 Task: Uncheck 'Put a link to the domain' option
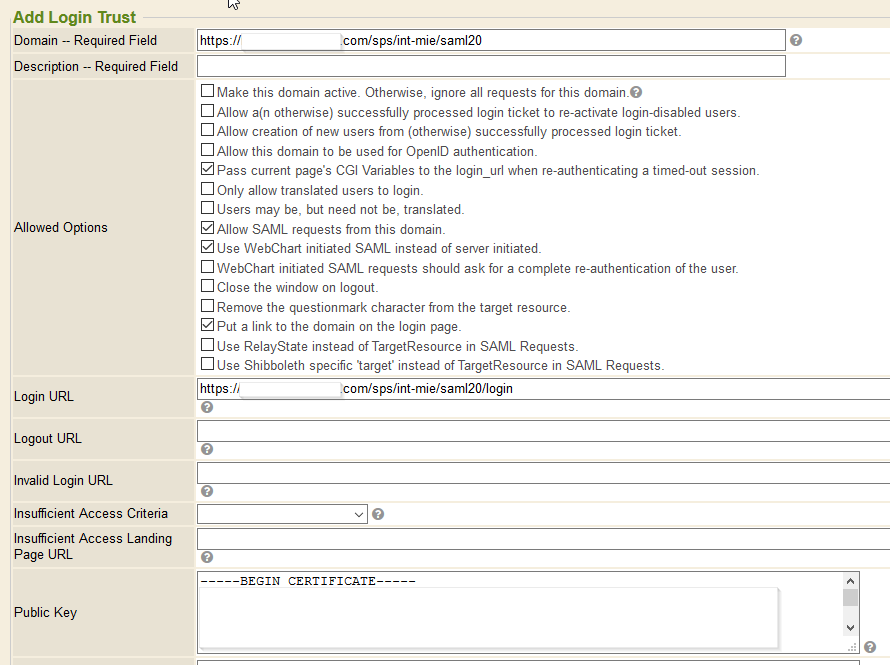coord(207,326)
